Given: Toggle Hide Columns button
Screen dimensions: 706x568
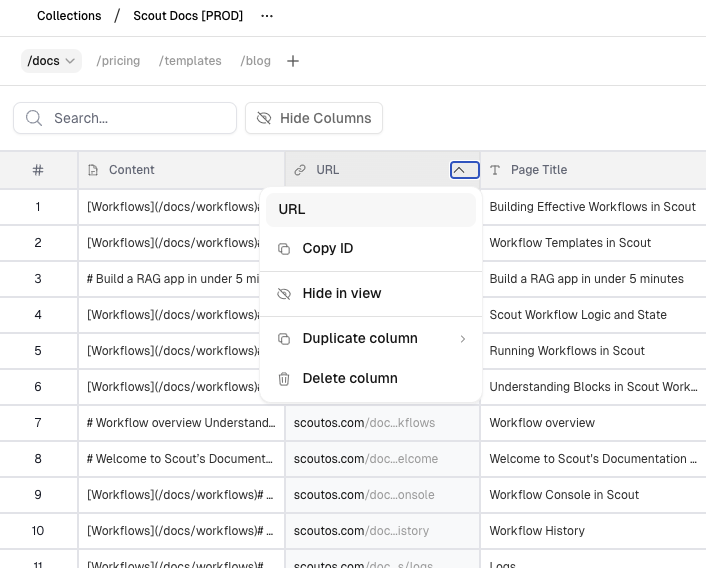Looking at the screenshot, I should [x=314, y=118].
